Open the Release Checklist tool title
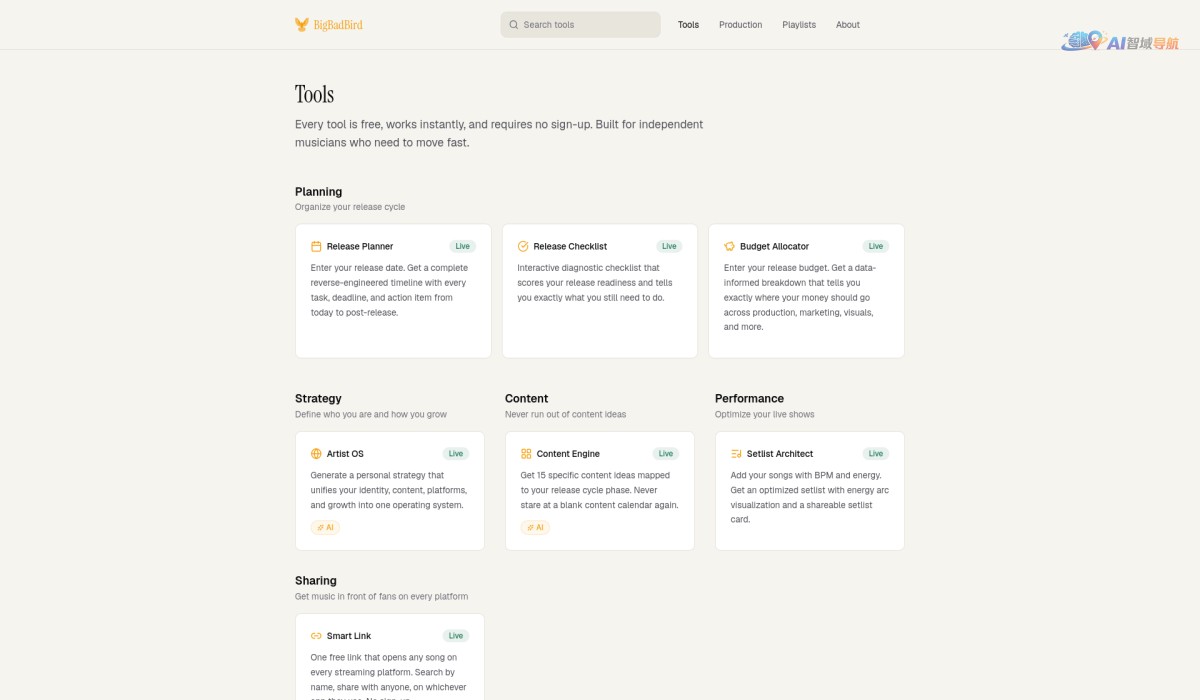This screenshot has width=1200, height=700. (x=570, y=246)
